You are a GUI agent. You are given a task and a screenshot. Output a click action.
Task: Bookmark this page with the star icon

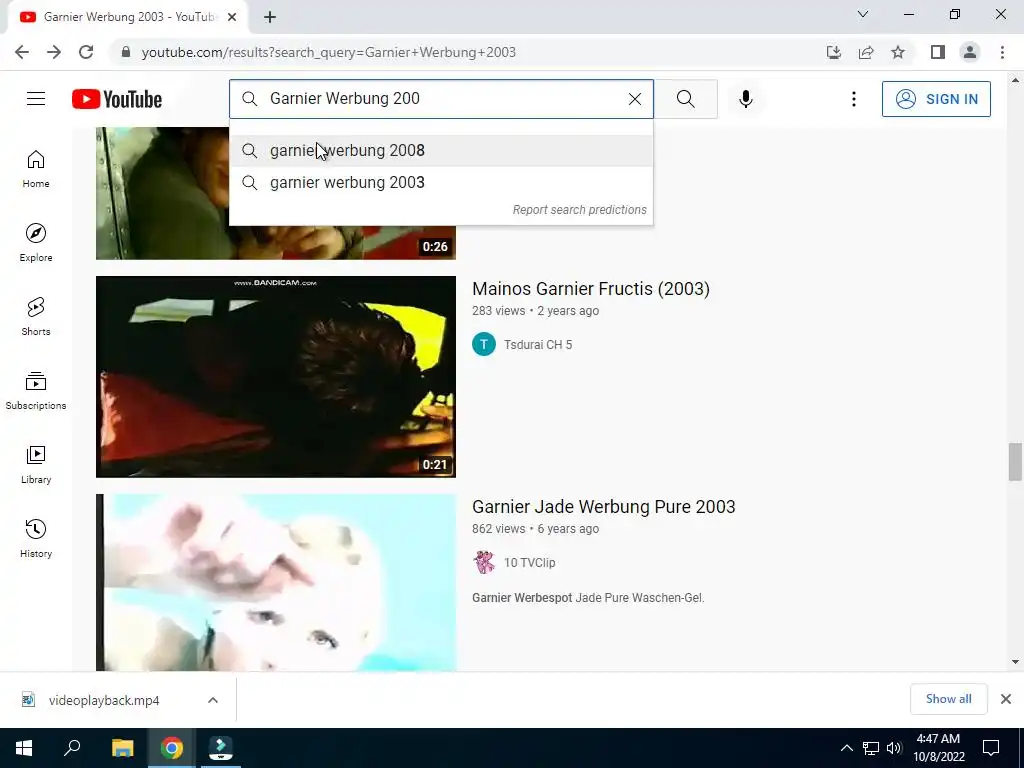[x=898, y=52]
